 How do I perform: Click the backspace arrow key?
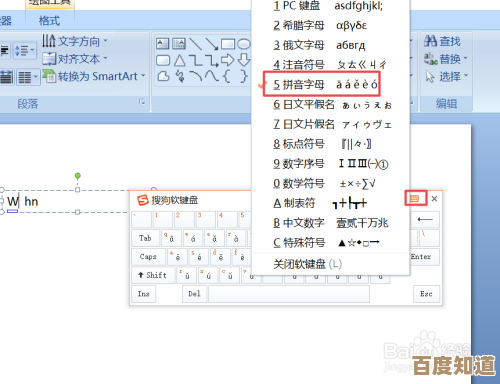click(x=425, y=220)
